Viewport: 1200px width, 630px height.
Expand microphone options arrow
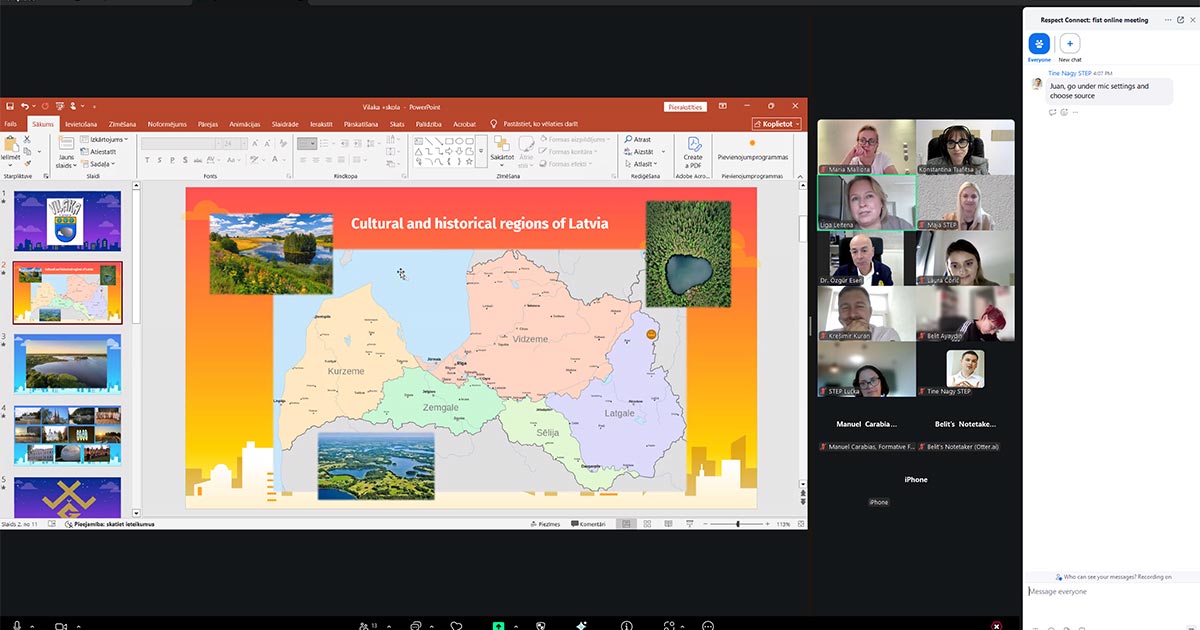pos(32,625)
